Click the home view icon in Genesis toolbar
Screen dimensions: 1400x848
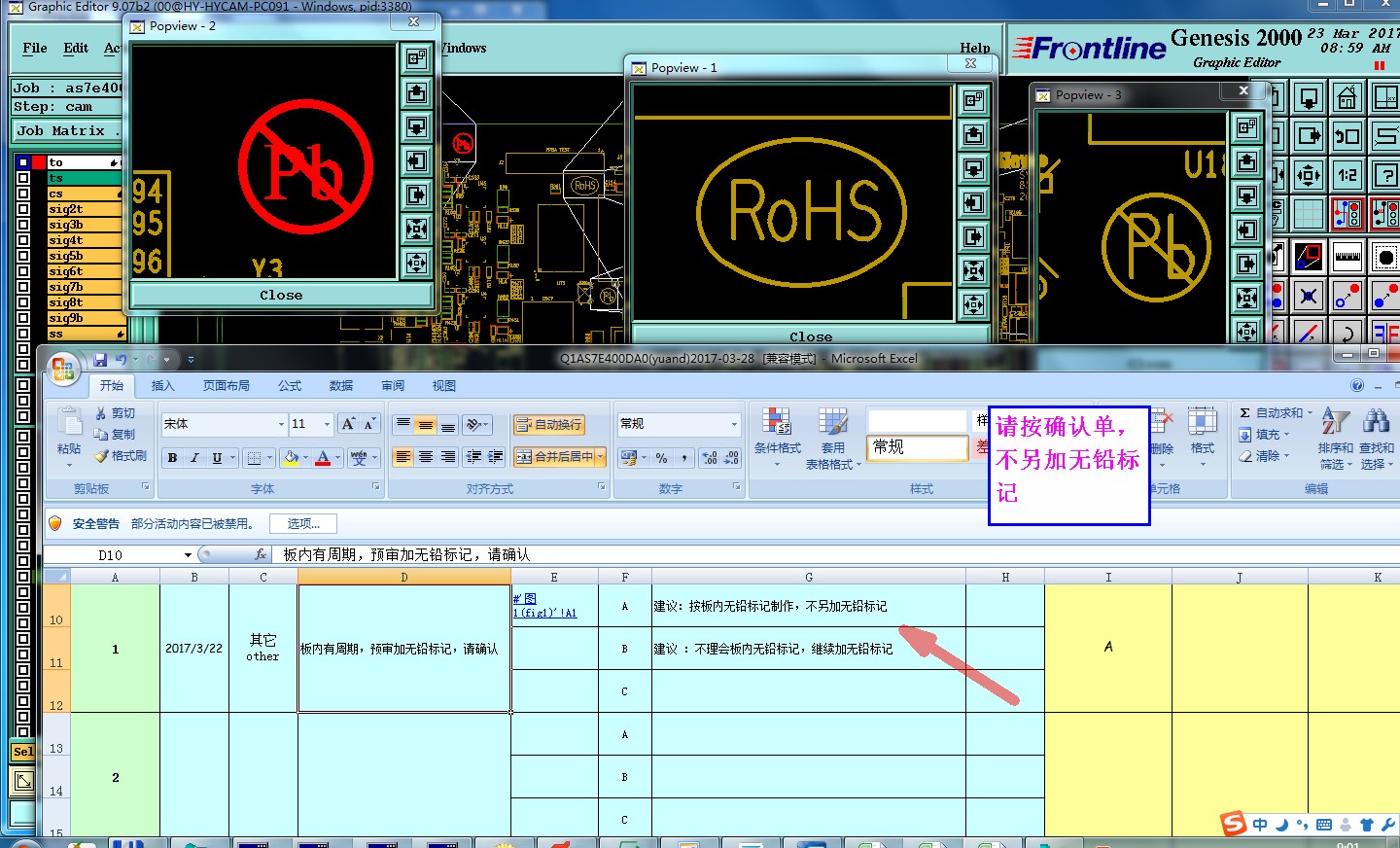click(1347, 98)
